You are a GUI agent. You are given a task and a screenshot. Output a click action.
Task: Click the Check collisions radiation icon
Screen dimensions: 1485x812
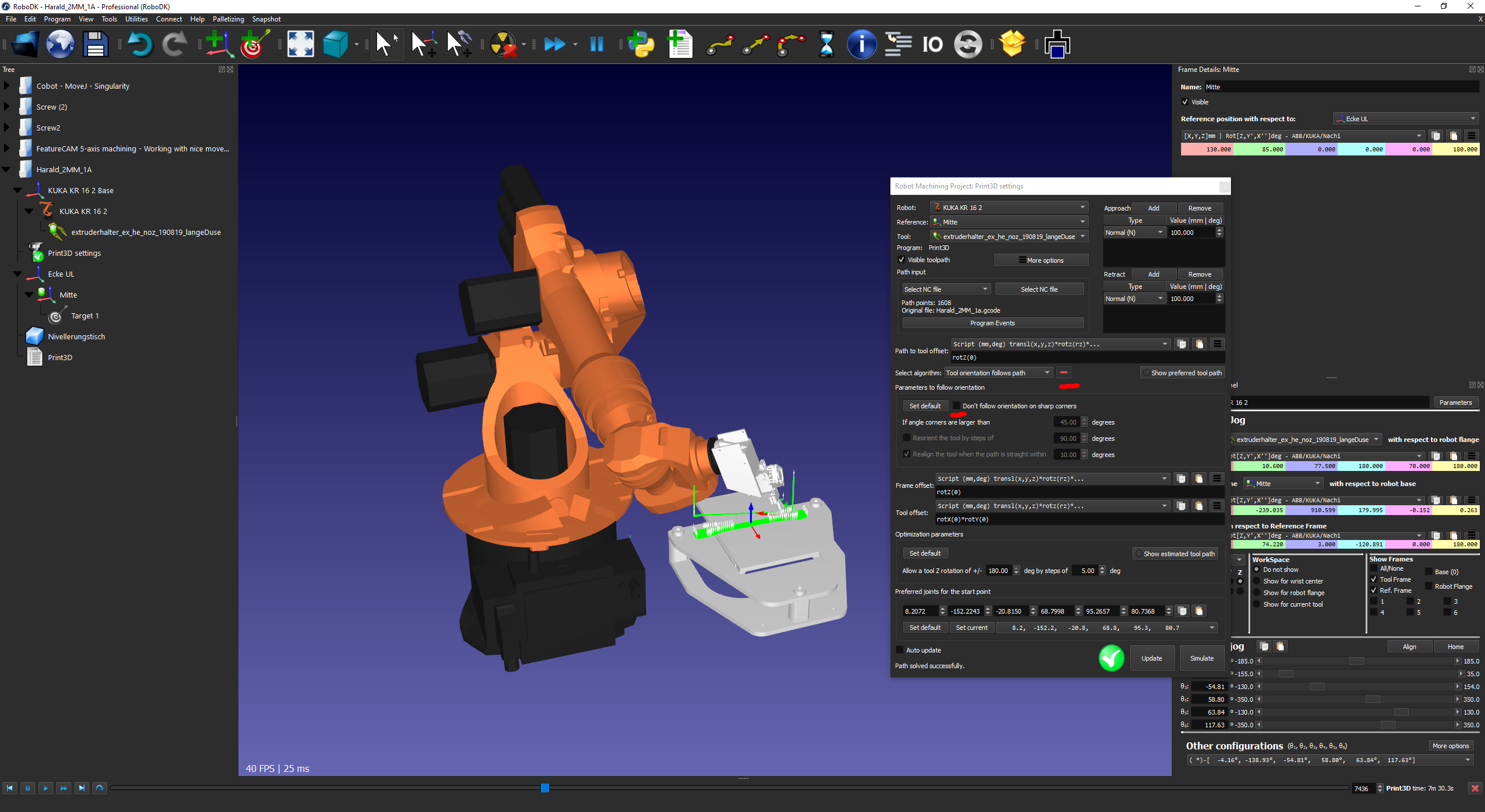click(503, 45)
